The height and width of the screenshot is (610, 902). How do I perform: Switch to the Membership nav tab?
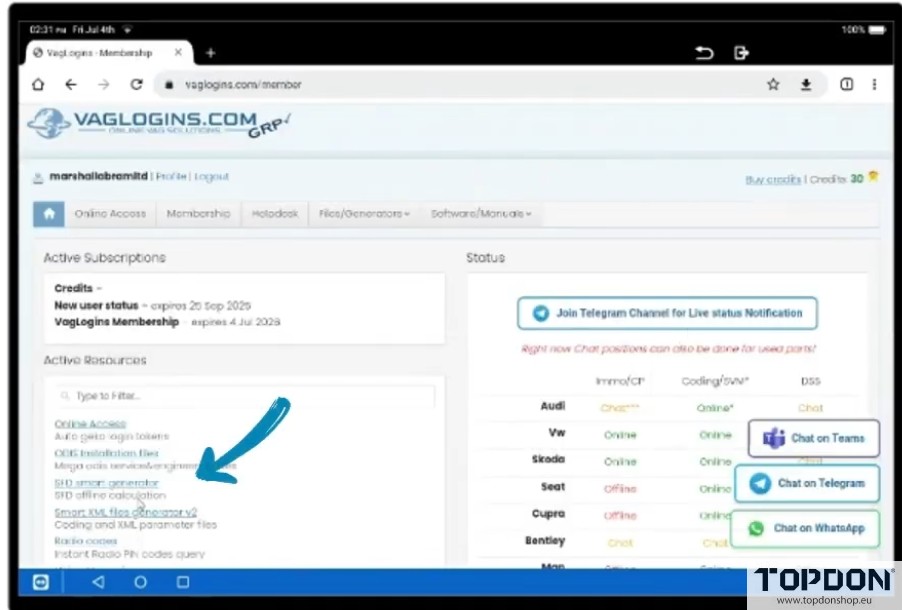[198, 214]
